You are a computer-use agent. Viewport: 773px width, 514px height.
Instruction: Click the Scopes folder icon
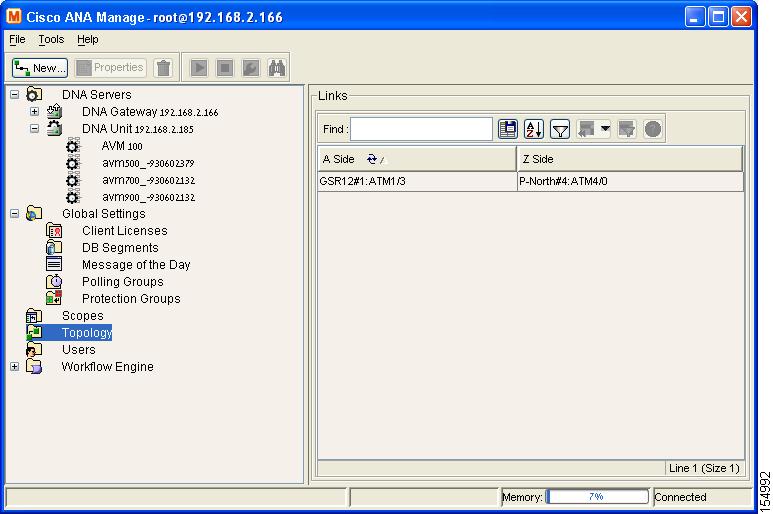pyautogui.click(x=34, y=315)
